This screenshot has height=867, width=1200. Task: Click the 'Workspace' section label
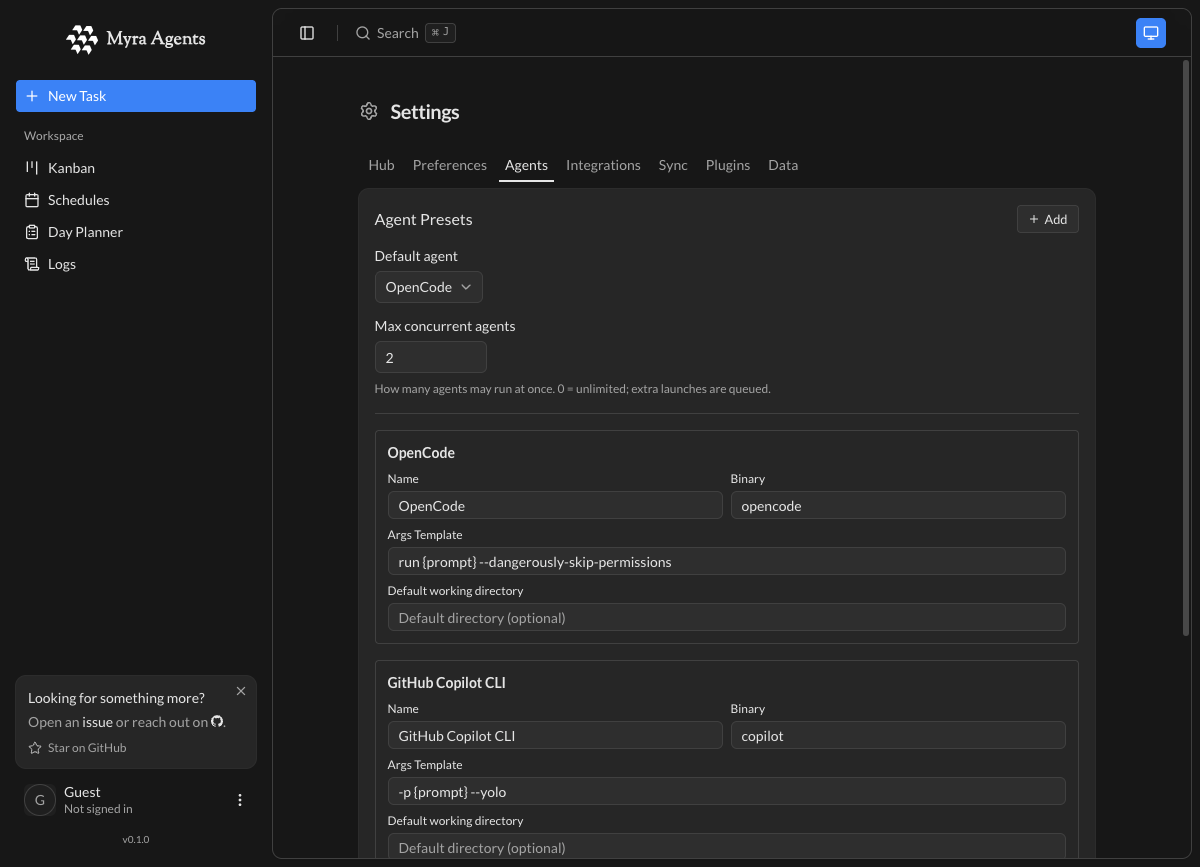54,136
